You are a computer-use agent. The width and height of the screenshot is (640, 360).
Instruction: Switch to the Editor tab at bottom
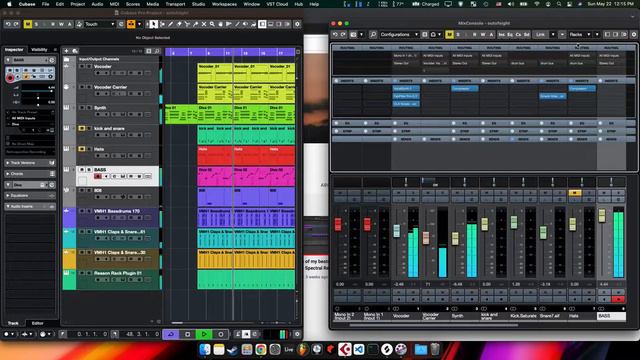(x=38, y=323)
